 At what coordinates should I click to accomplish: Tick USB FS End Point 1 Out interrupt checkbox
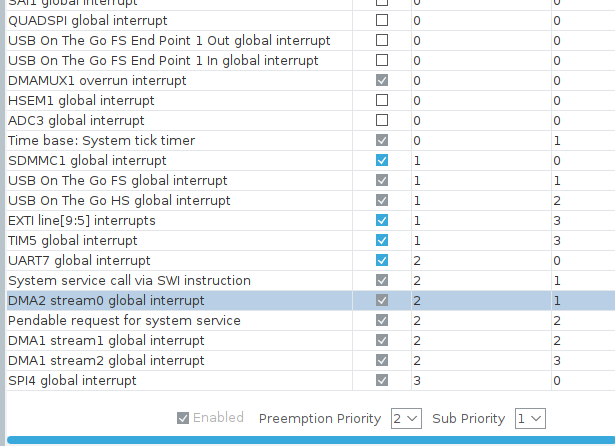pyautogui.click(x=382, y=40)
